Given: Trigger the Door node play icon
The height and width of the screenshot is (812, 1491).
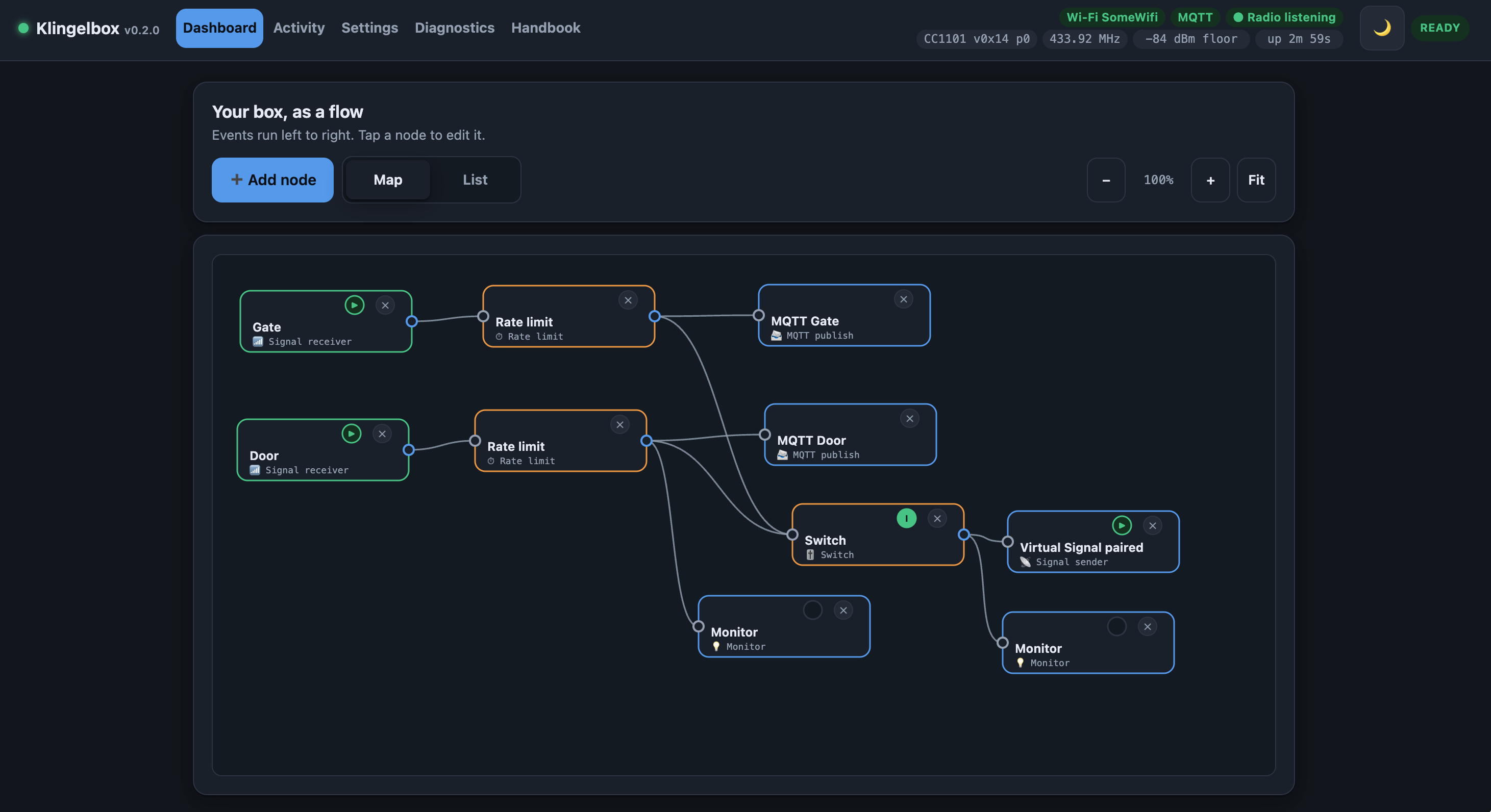Looking at the screenshot, I should point(352,434).
